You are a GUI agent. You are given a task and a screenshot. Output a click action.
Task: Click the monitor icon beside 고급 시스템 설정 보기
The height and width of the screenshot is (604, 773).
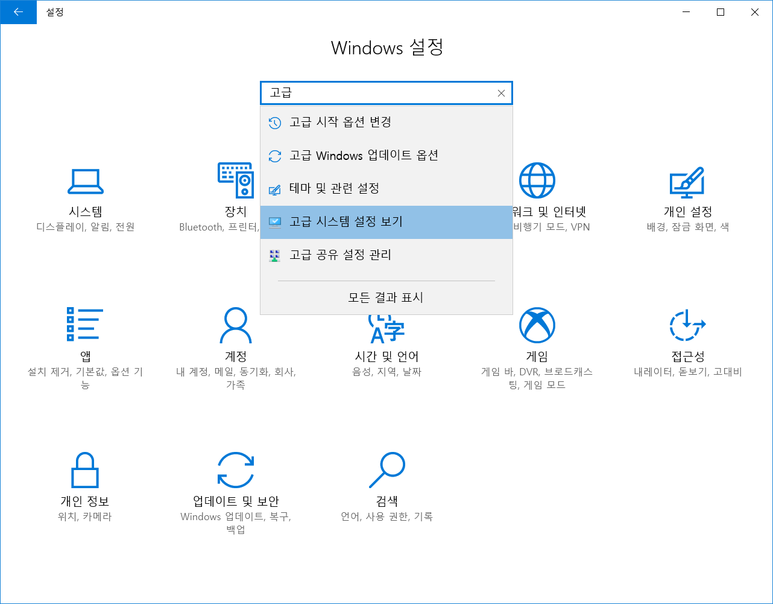(x=275, y=222)
